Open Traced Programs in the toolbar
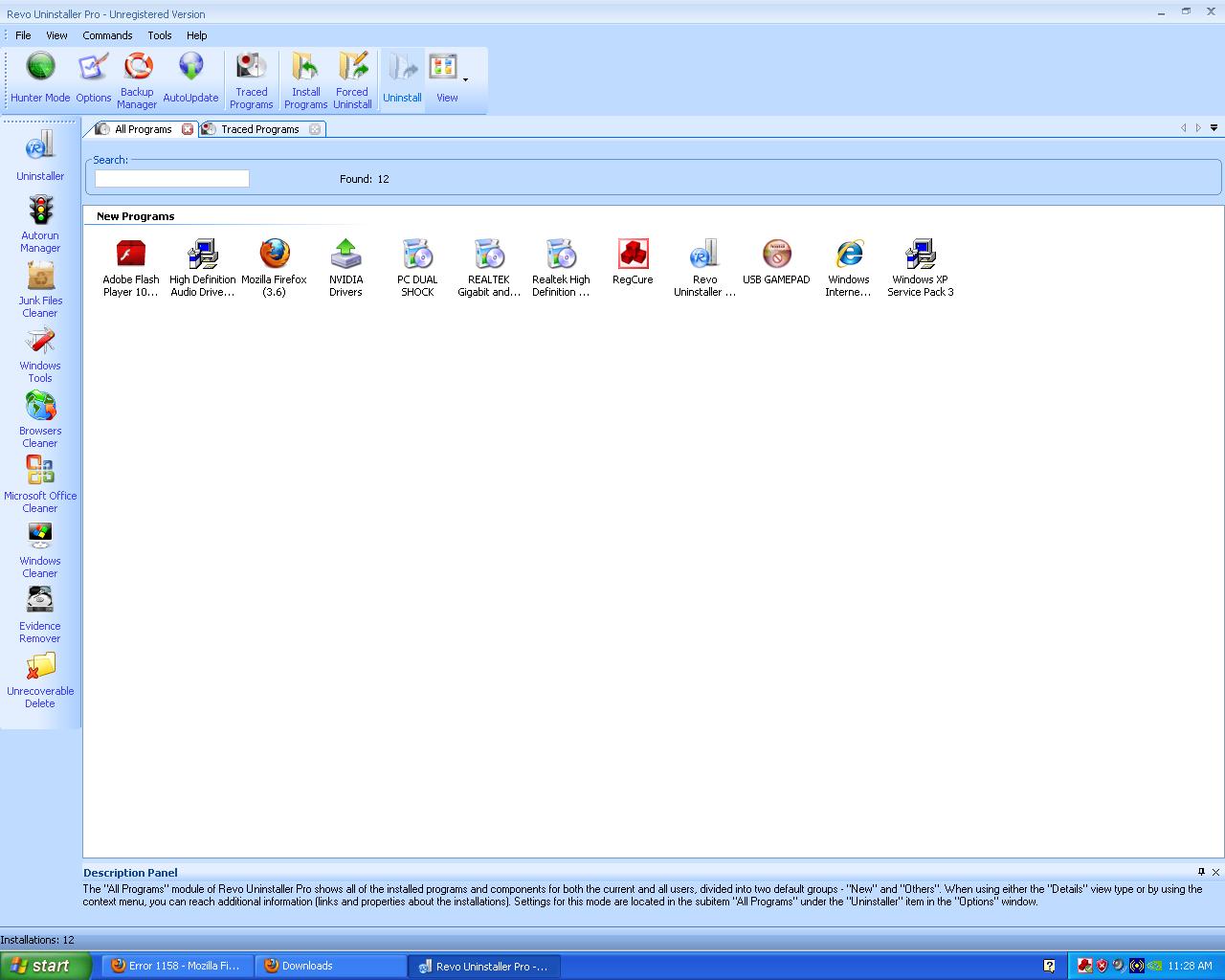The image size is (1225, 980). (x=251, y=80)
